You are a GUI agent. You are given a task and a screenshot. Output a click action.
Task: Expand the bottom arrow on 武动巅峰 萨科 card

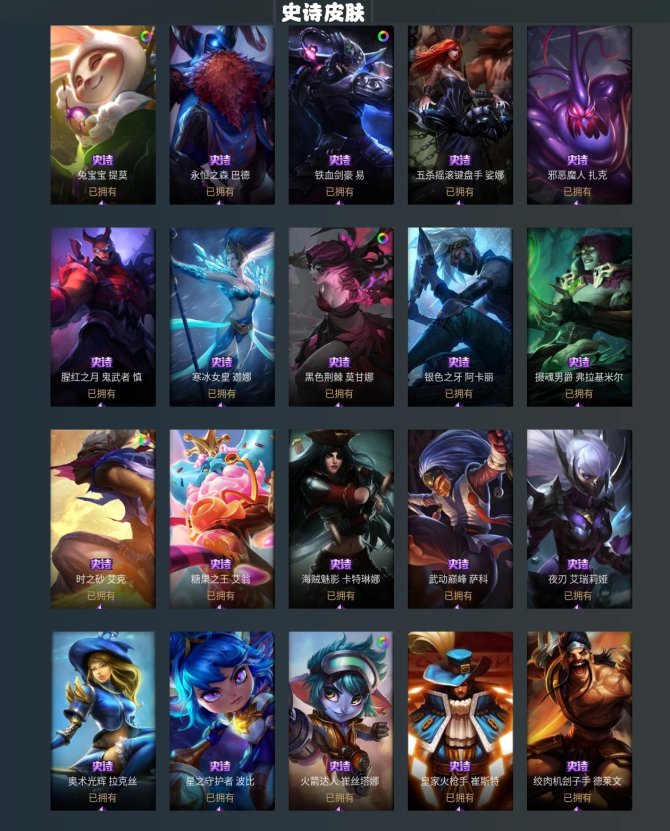click(458, 606)
